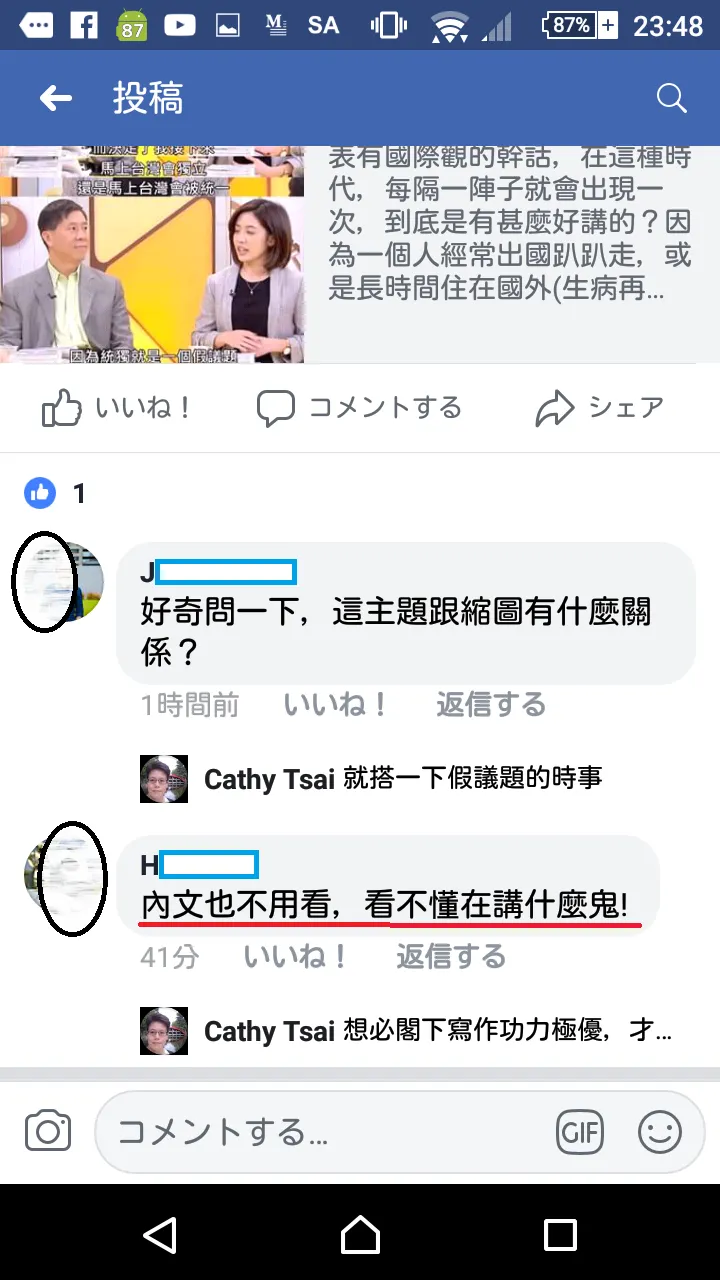The image size is (720, 1280).
Task: Open the emoji smiley picker
Action: click(660, 1132)
